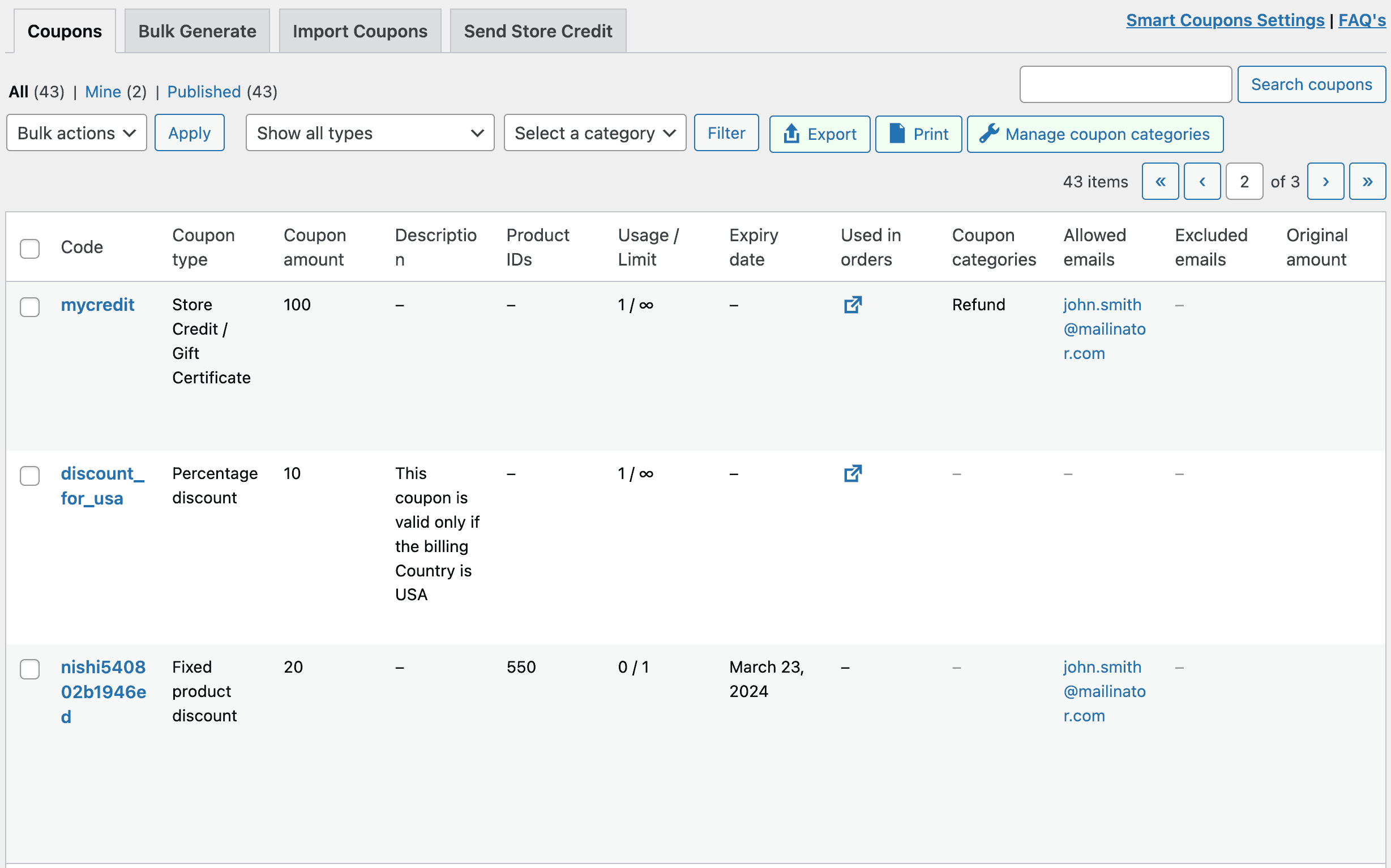Open the Show all types filter dropdown

369,133
